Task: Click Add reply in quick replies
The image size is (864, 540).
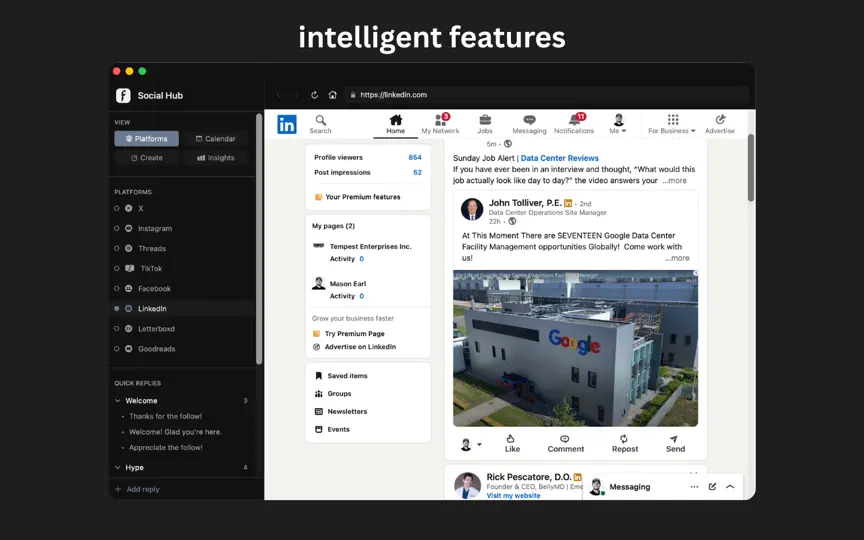Action: click(137, 489)
